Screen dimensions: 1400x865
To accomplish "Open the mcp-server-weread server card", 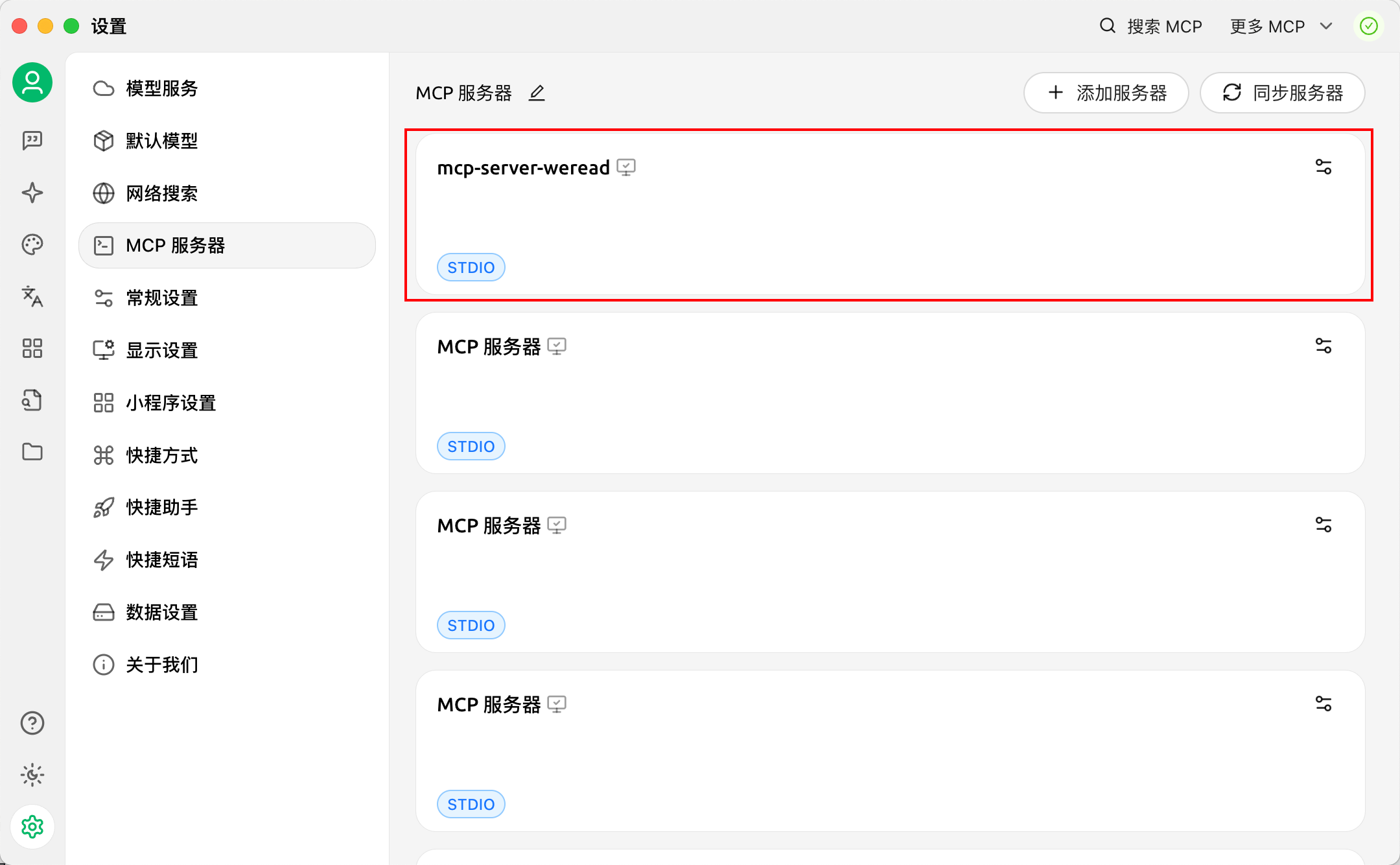I will pos(843,214).
